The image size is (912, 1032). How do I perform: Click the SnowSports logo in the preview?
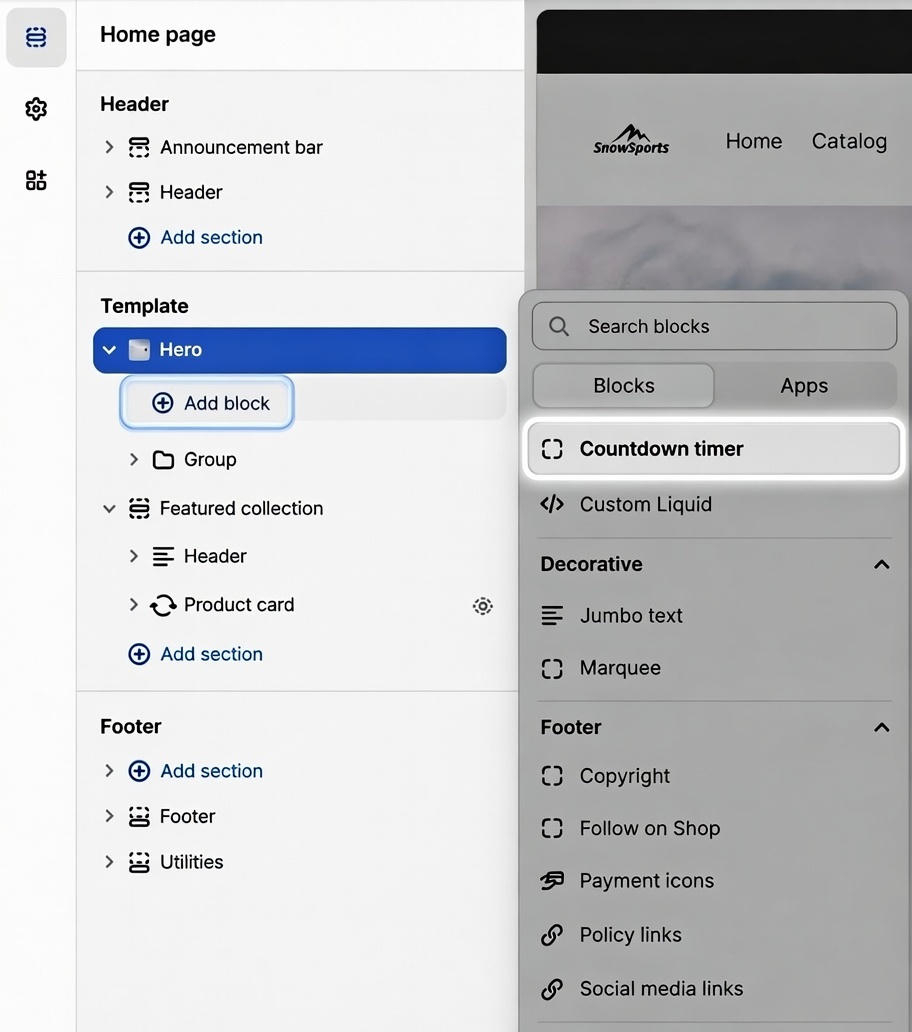pyautogui.click(x=630, y=139)
